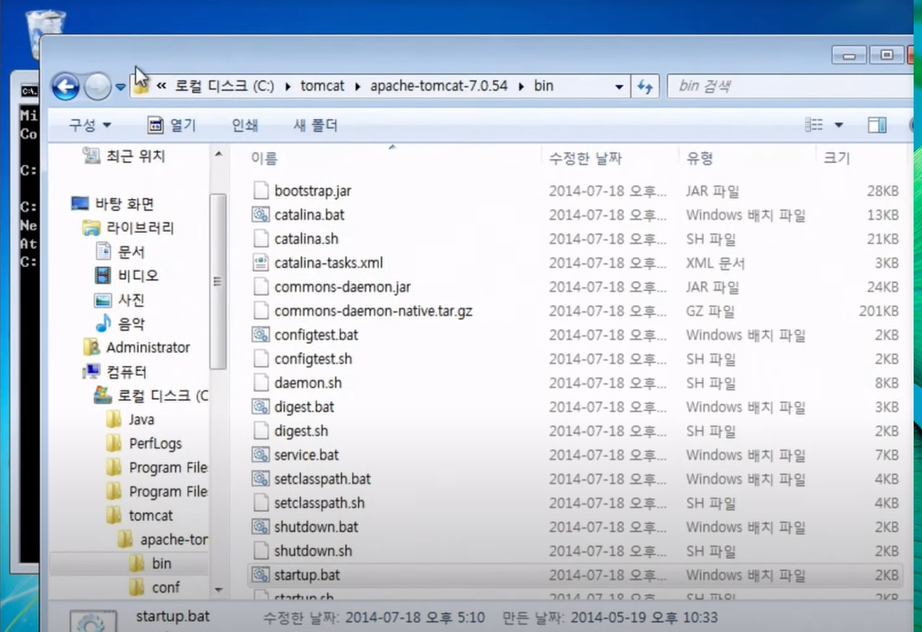Image resolution: width=922 pixels, height=632 pixels.
Task: Open 음악 library in navigation pane
Action: pos(120,324)
